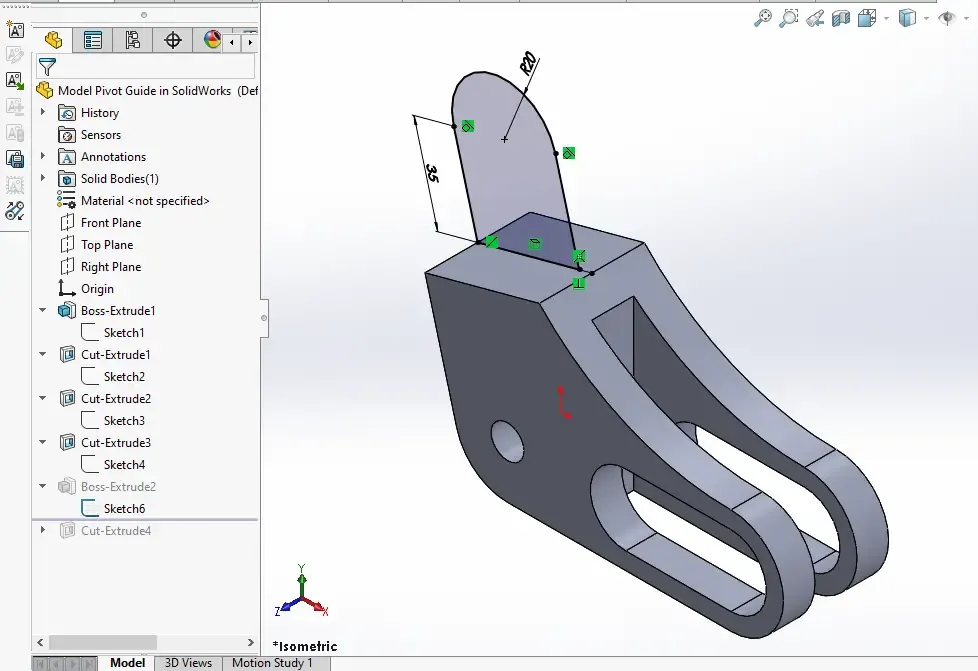Screen dimensions: 978x671
Task: Select the Right Plane
Action: coord(100,267)
